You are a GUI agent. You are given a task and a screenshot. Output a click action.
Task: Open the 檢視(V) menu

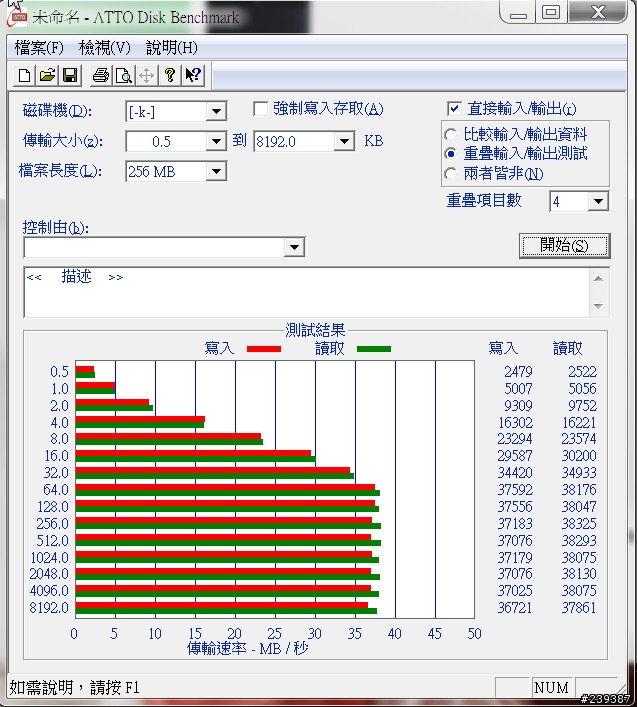(105, 47)
